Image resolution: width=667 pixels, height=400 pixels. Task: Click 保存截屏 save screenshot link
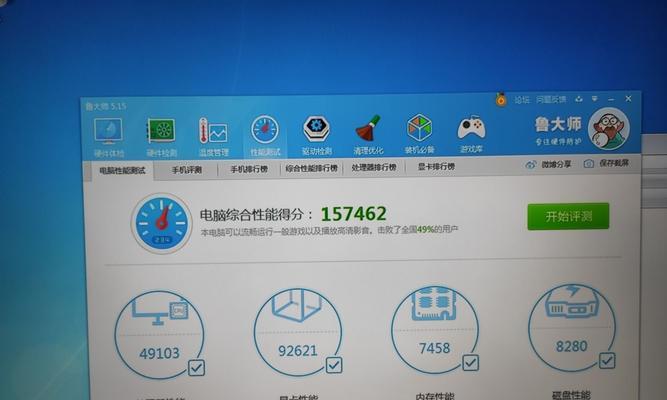[x=607, y=163]
